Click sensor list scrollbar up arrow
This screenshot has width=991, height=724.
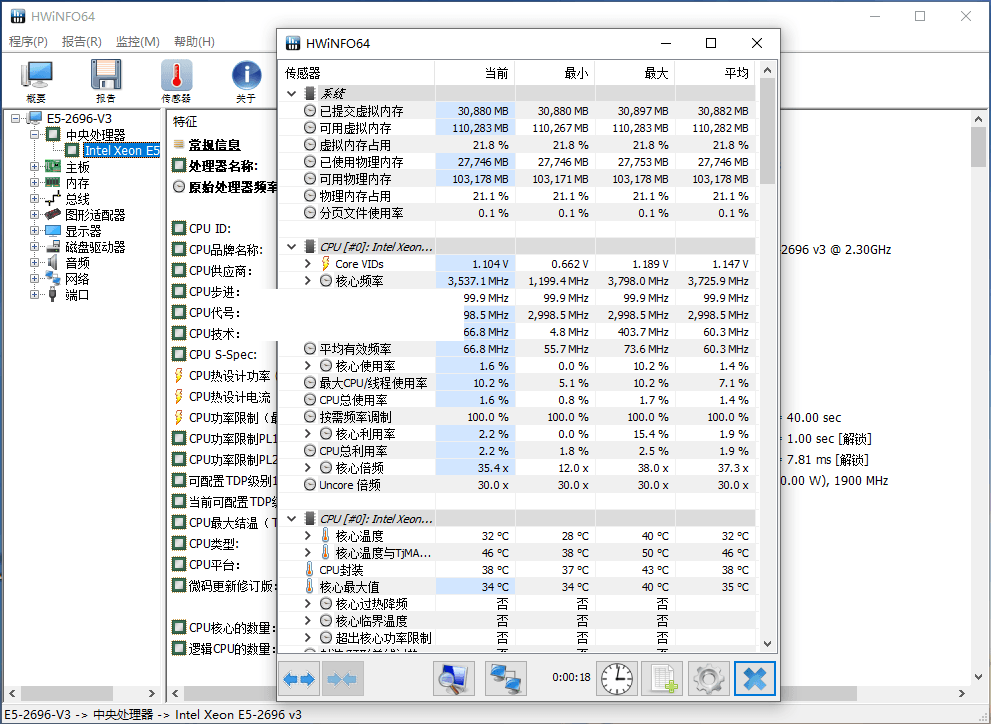coord(767,69)
